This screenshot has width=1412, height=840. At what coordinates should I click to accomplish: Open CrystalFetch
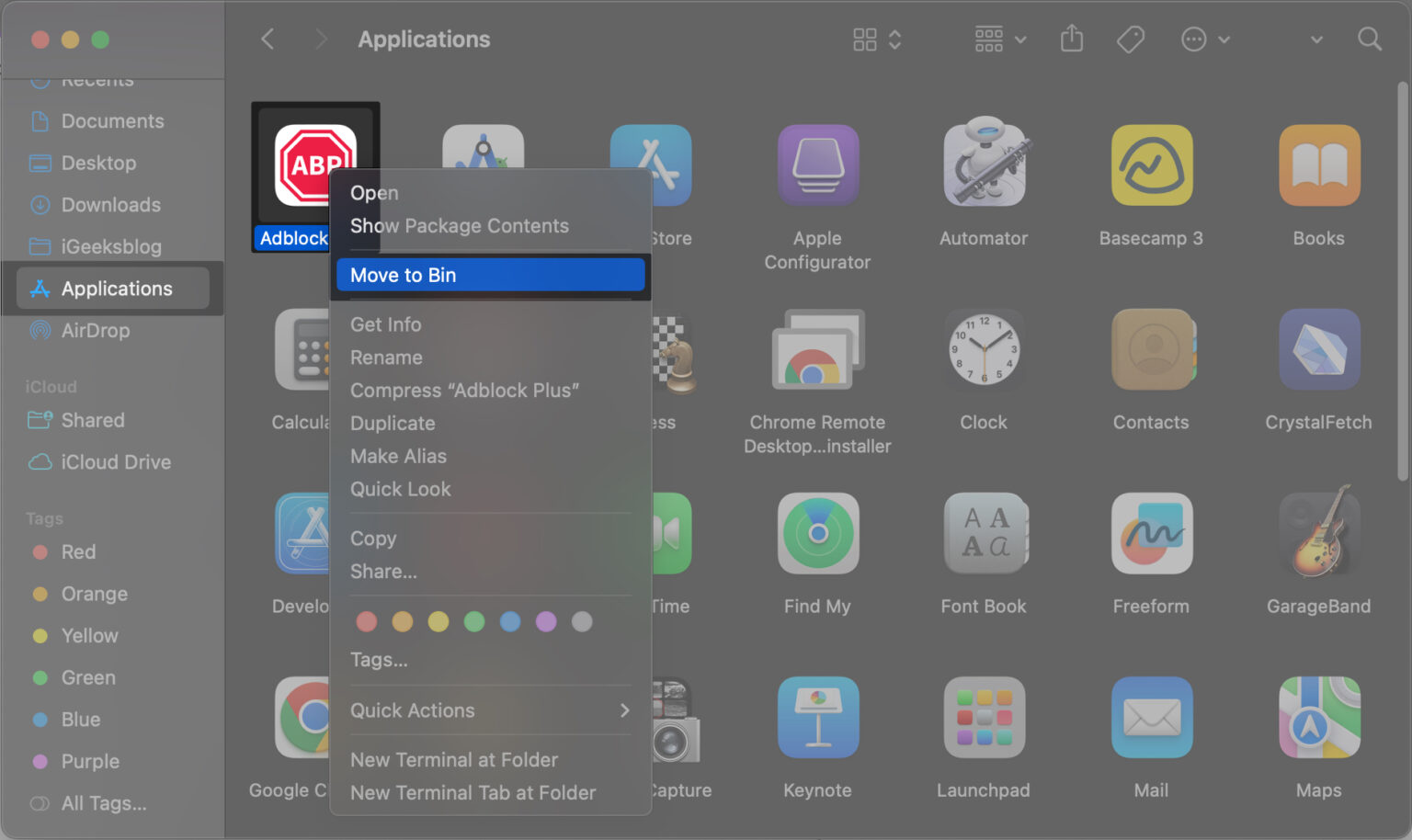pyautogui.click(x=1318, y=349)
